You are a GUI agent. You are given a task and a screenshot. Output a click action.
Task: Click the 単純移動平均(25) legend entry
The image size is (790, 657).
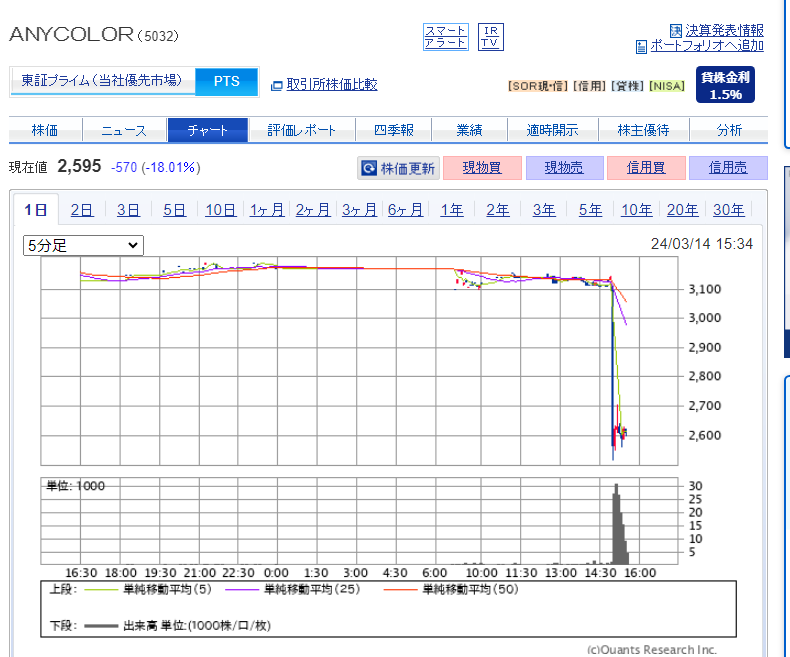pyautogui.click(x=293, y=589)
